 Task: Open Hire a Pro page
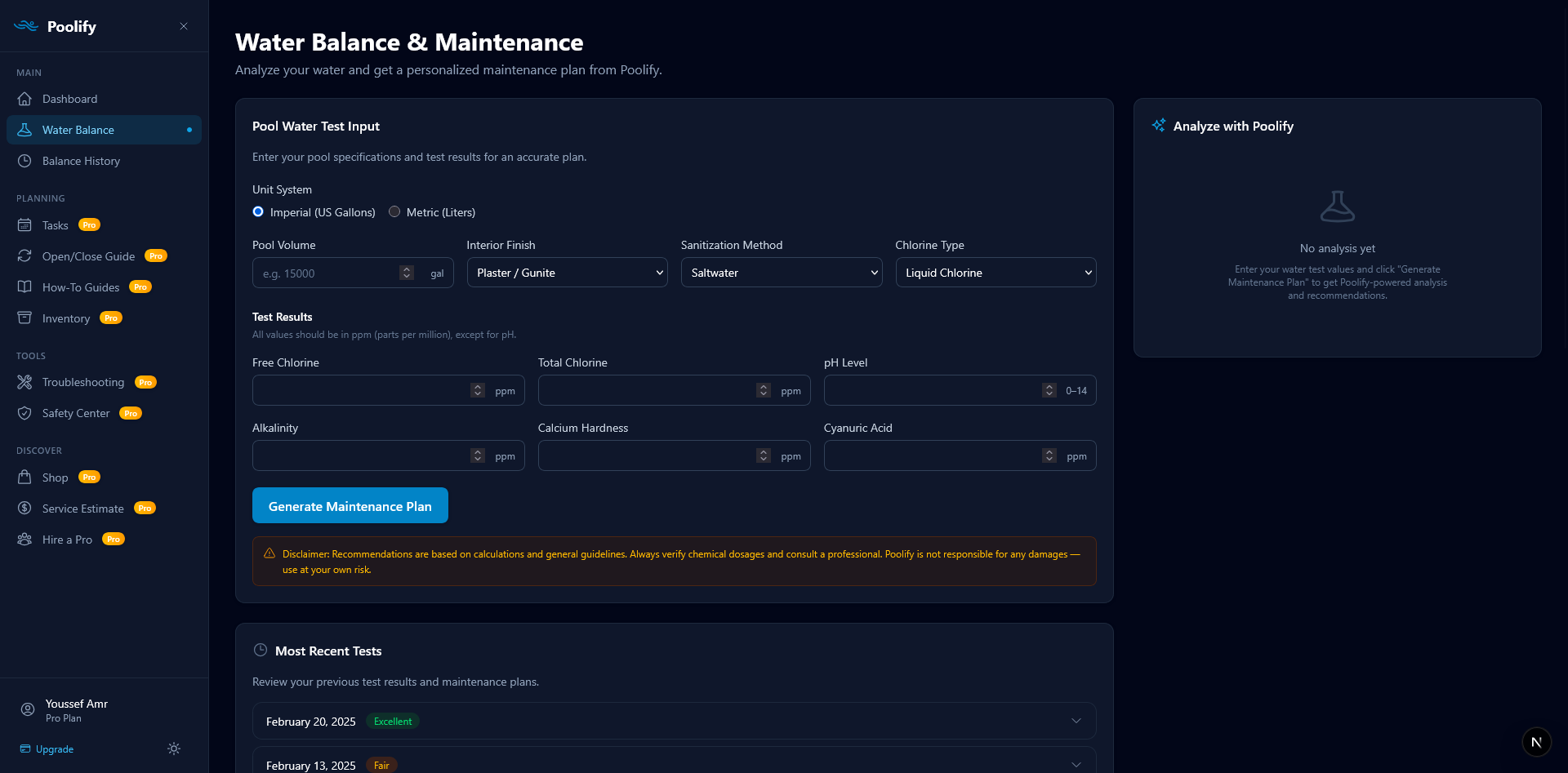pos(104,539)
